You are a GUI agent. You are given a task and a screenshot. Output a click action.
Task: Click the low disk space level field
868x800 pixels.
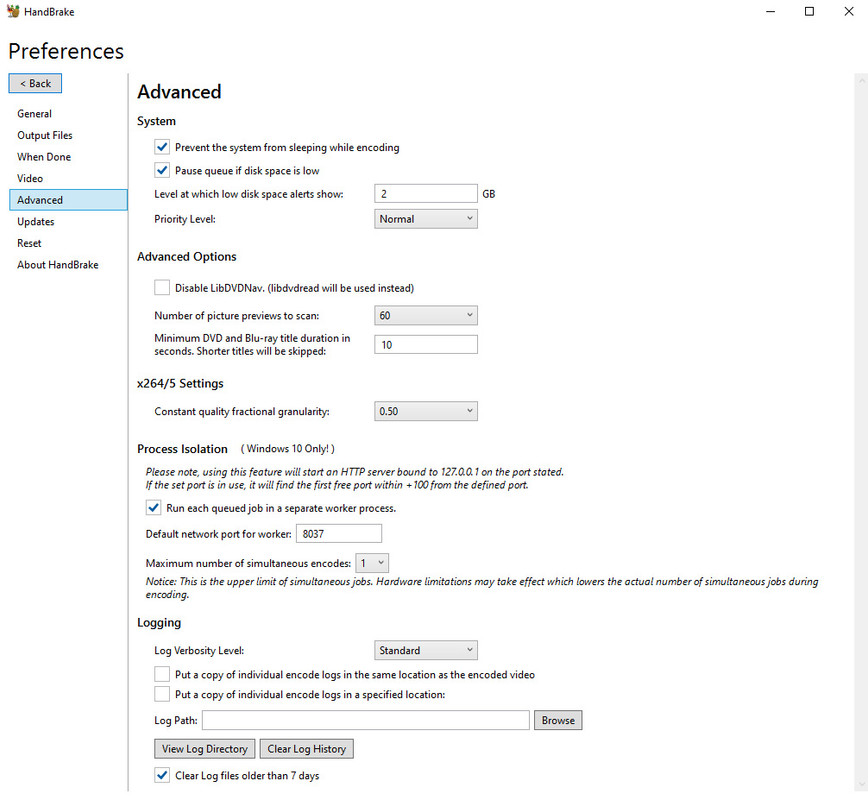pos(426,194)
